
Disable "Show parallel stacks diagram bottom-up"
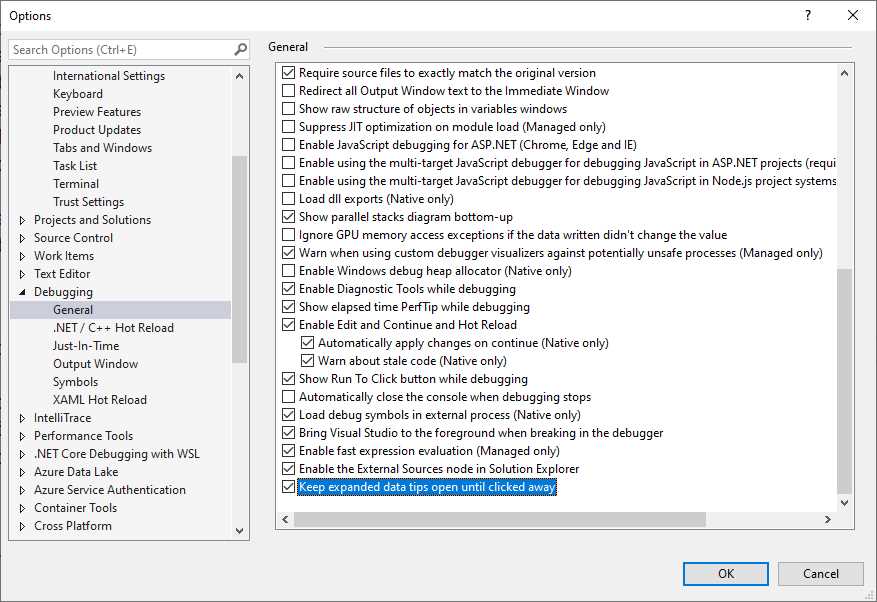coord(288,216)
